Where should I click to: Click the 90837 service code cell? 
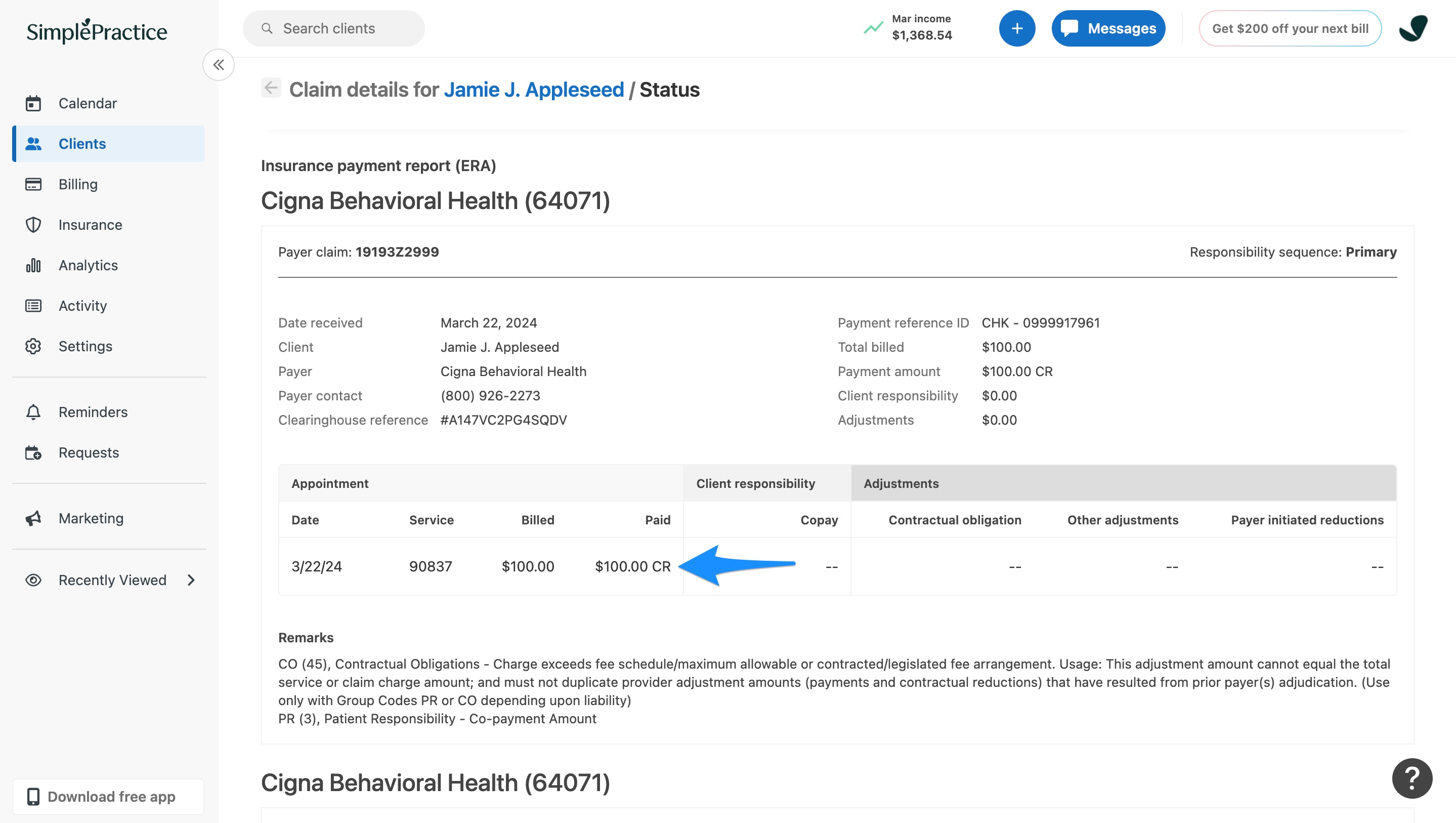(431, 566)
